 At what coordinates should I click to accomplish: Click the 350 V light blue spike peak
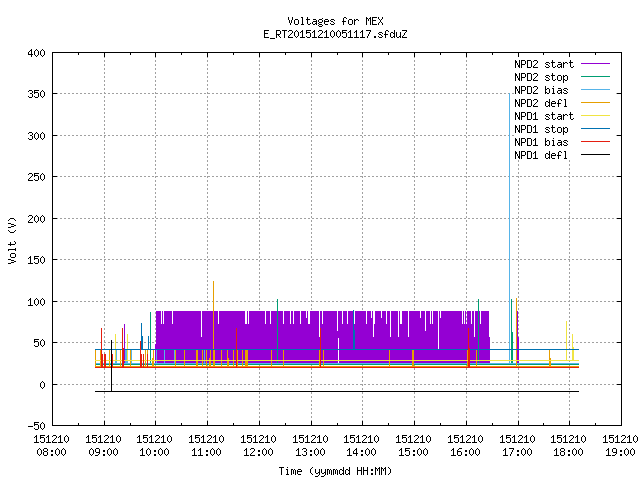[509, 95]
